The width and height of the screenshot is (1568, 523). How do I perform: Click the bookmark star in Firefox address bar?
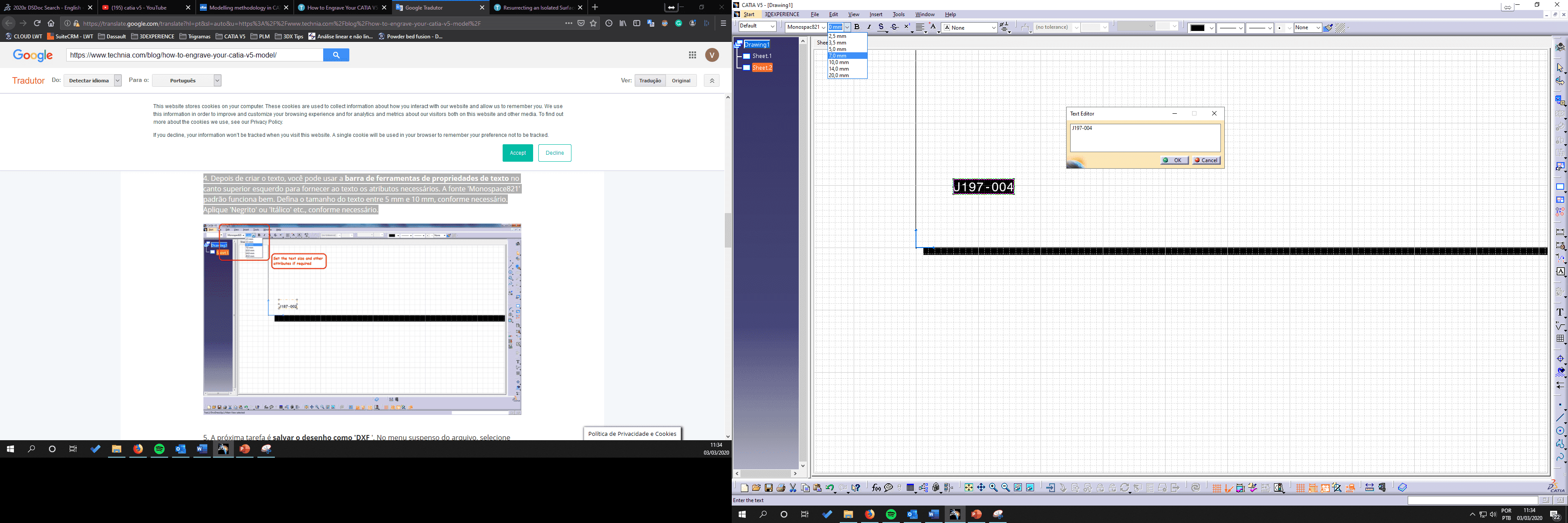point(594,23)
